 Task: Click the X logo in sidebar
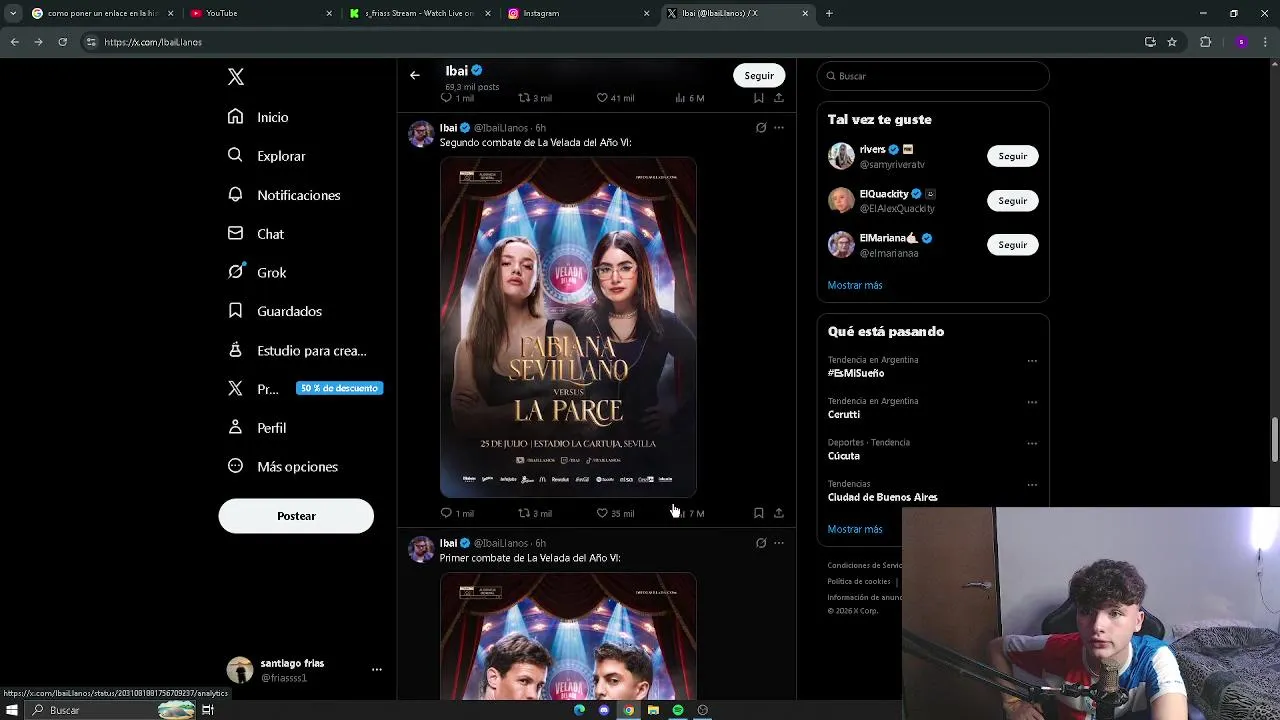click(236, 77)
